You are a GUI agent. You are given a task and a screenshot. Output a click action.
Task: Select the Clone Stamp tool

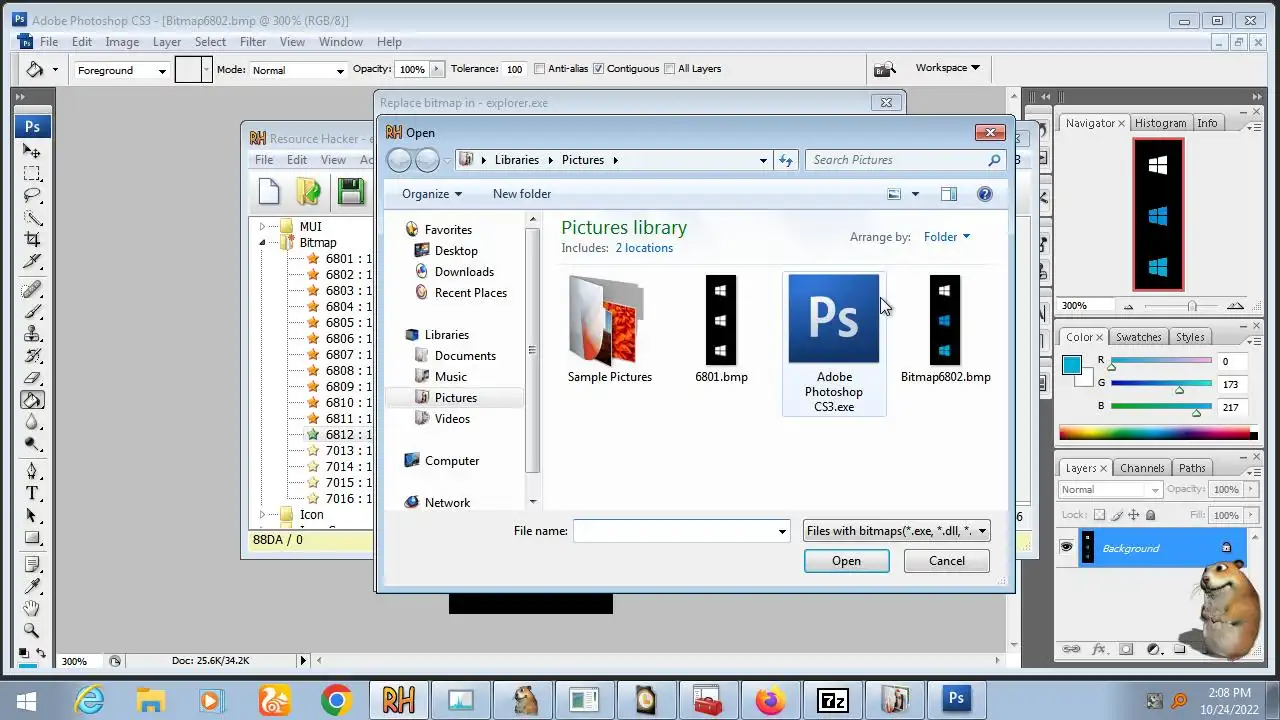coord(32,334)
